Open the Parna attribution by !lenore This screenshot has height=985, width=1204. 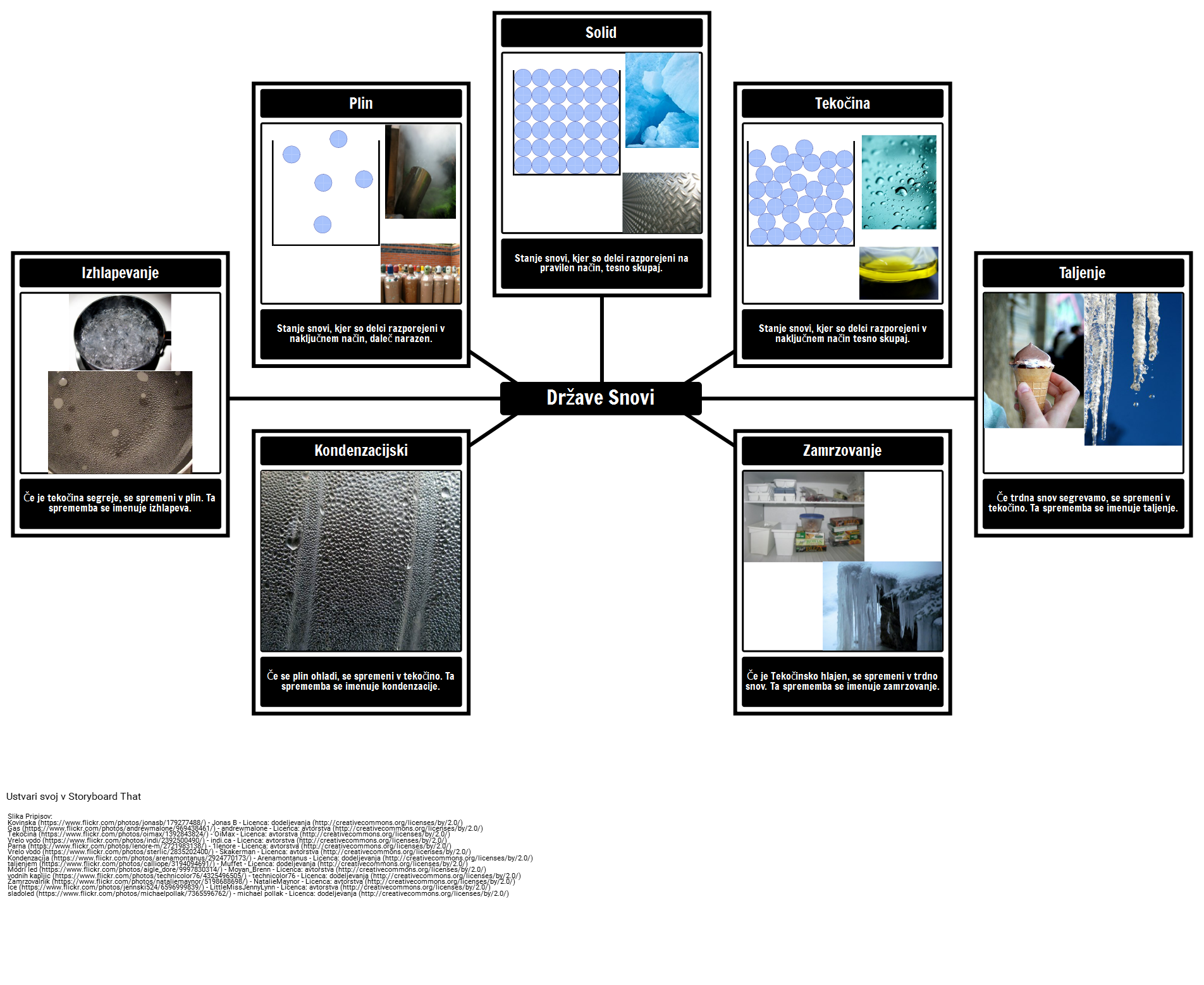[x=230, y=846]
